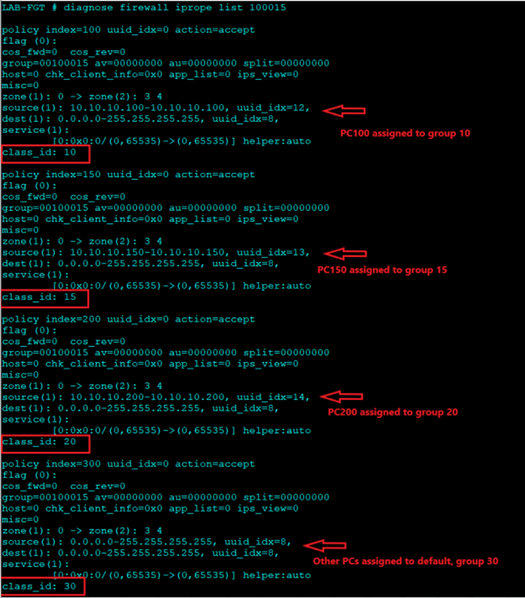This screenshot has width=525, height=598.
Task: Click the red arrow pointing at PC100 source
Action: (344, 111)
